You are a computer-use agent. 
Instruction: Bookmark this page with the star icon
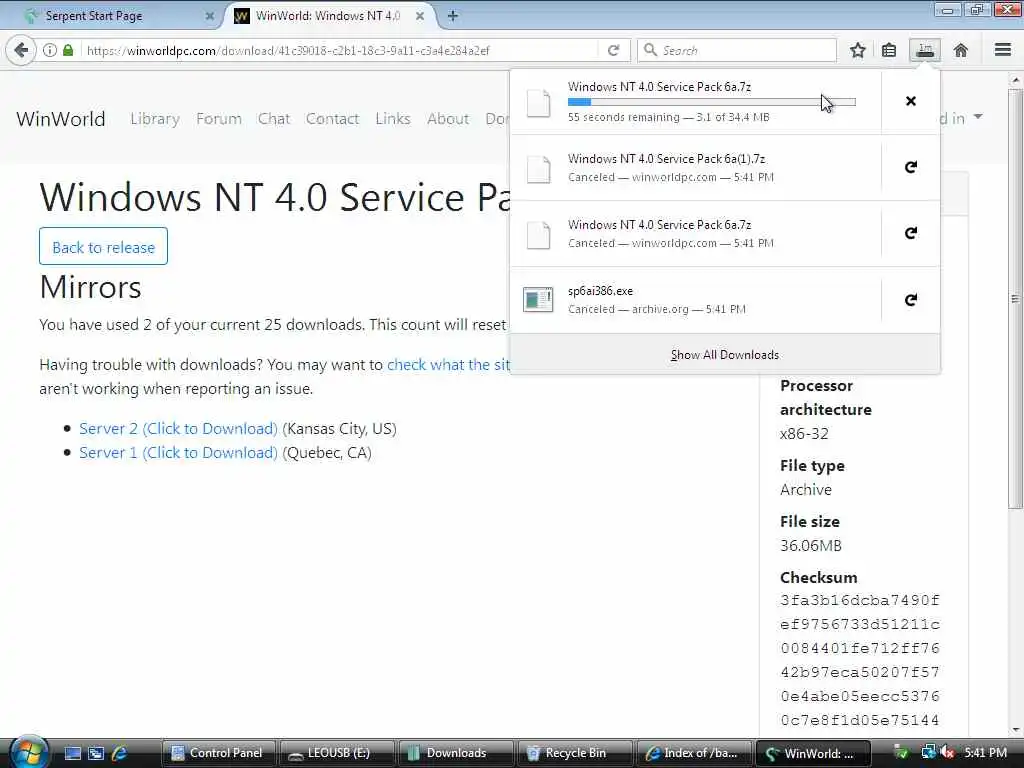(x=857, y=50)
